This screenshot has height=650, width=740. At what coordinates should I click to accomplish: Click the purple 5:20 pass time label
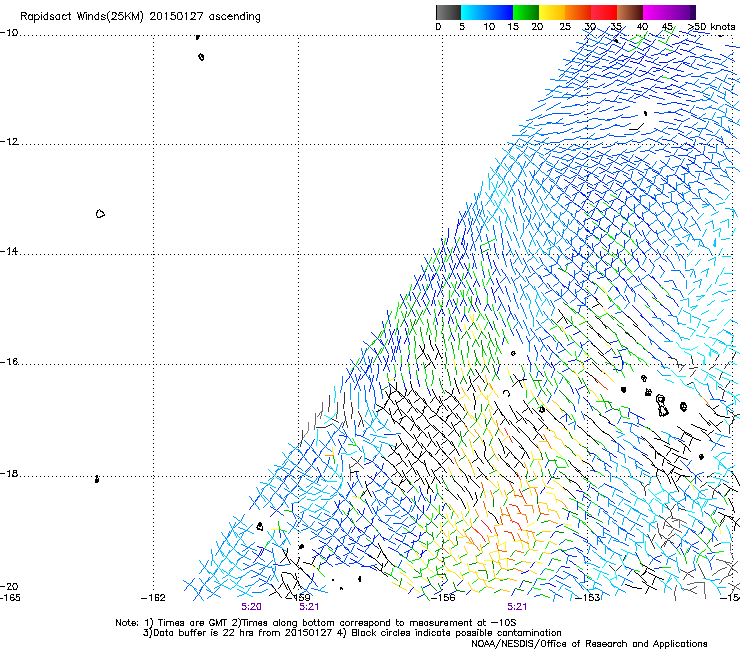tap(251, 607)
